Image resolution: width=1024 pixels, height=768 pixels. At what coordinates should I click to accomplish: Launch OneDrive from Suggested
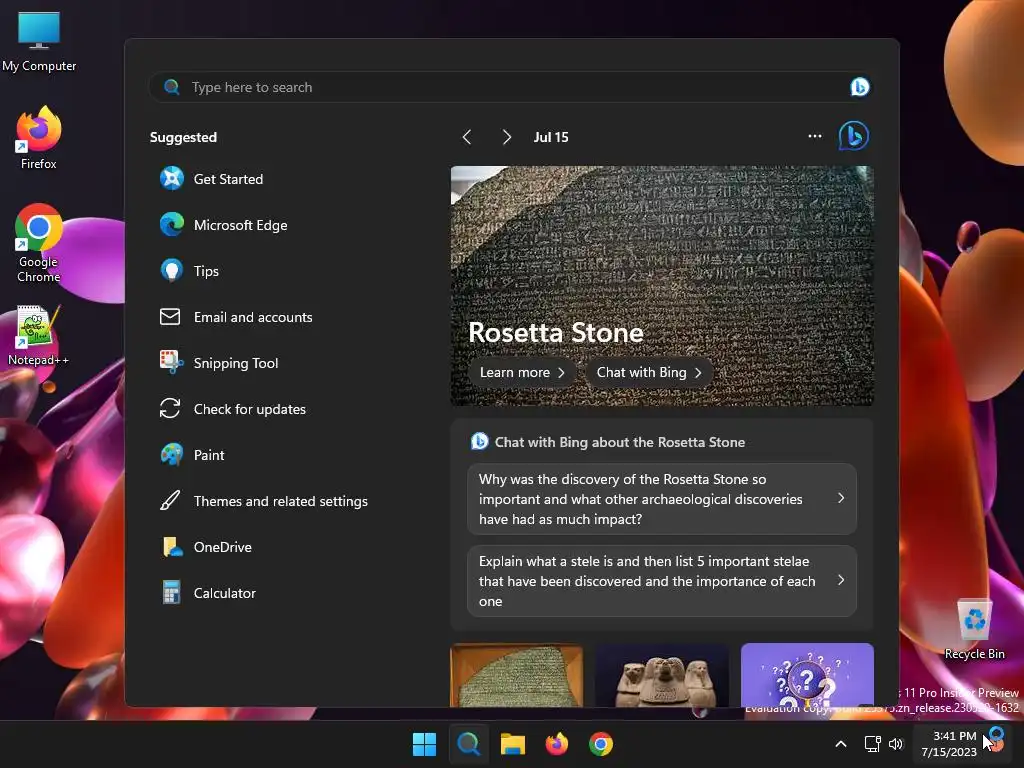[206, 547]
